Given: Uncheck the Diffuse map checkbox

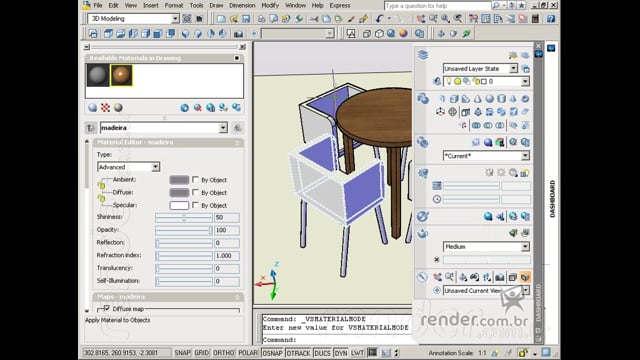Looking at the screenshot, I should 107,308.
